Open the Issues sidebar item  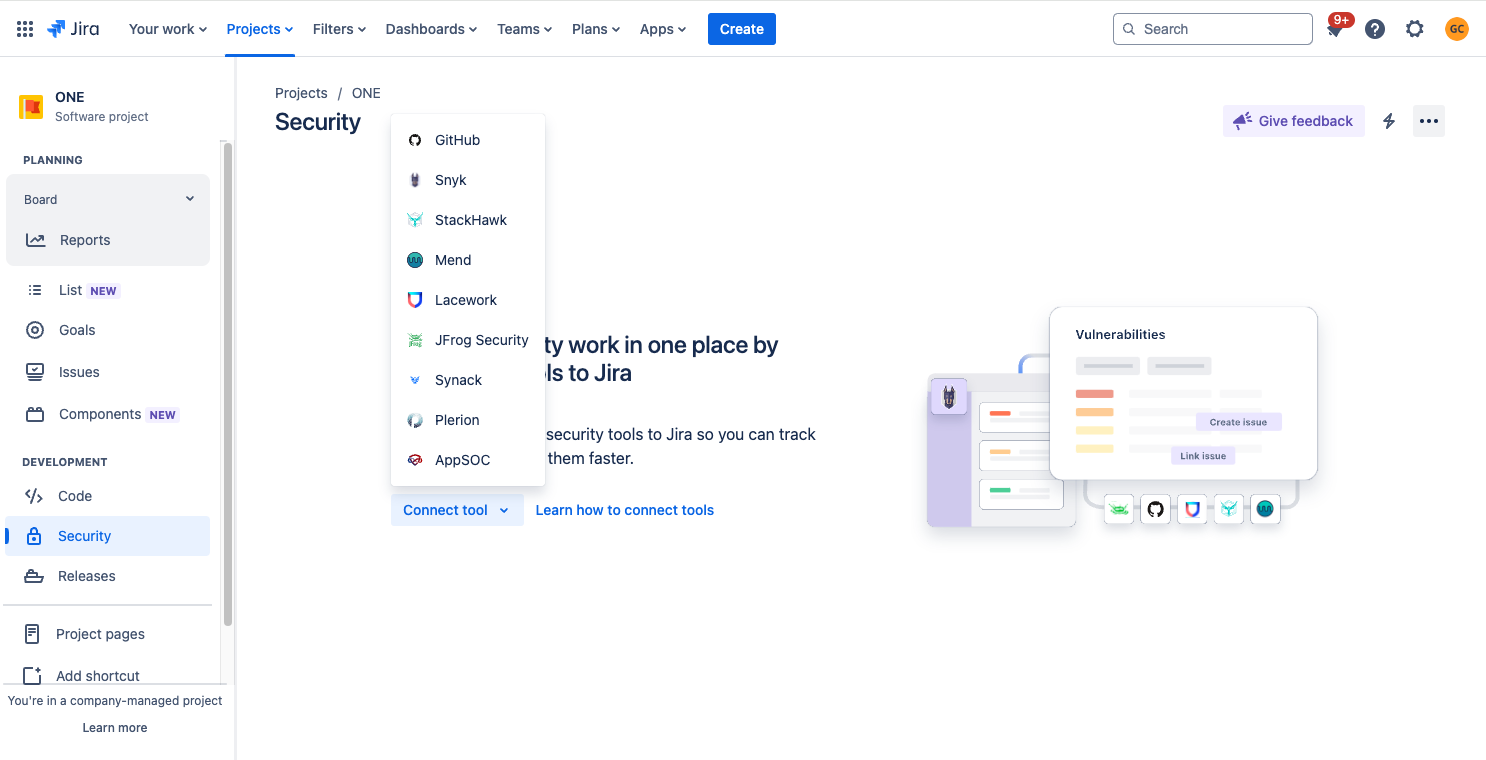tap(108, 372)
